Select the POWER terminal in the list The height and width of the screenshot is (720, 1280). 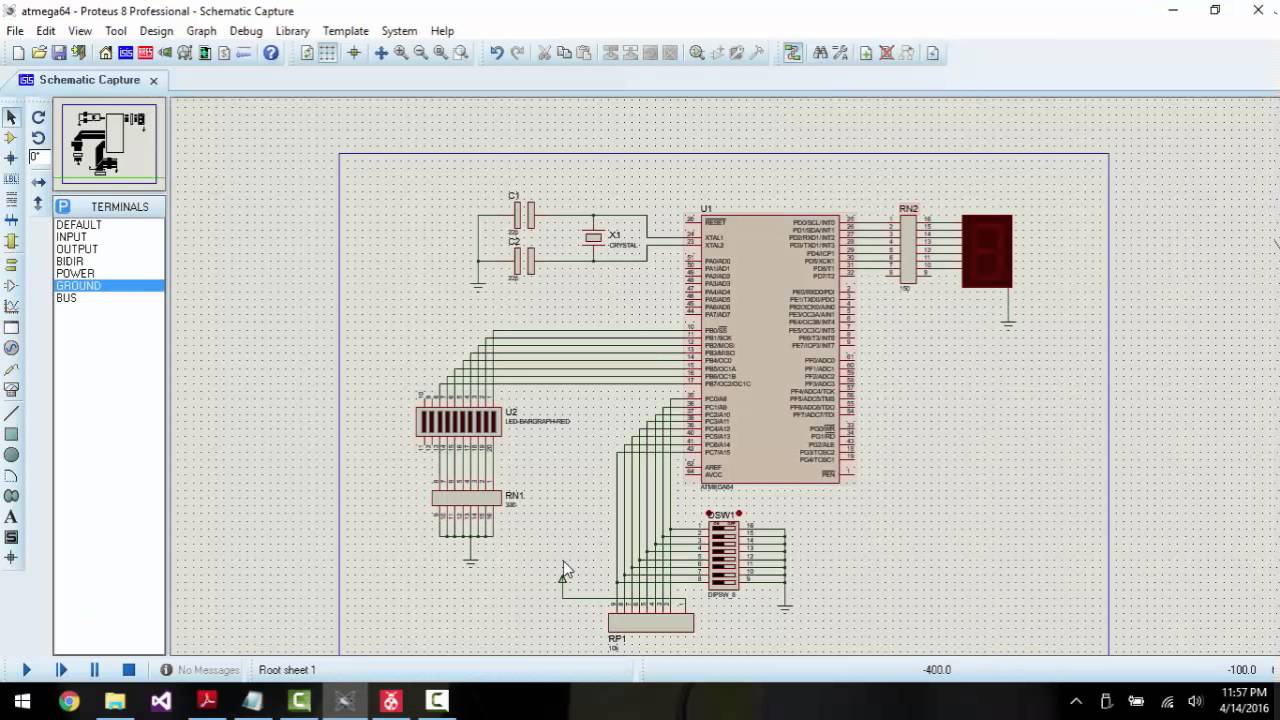pyautogui.click(x=75, y=273)
